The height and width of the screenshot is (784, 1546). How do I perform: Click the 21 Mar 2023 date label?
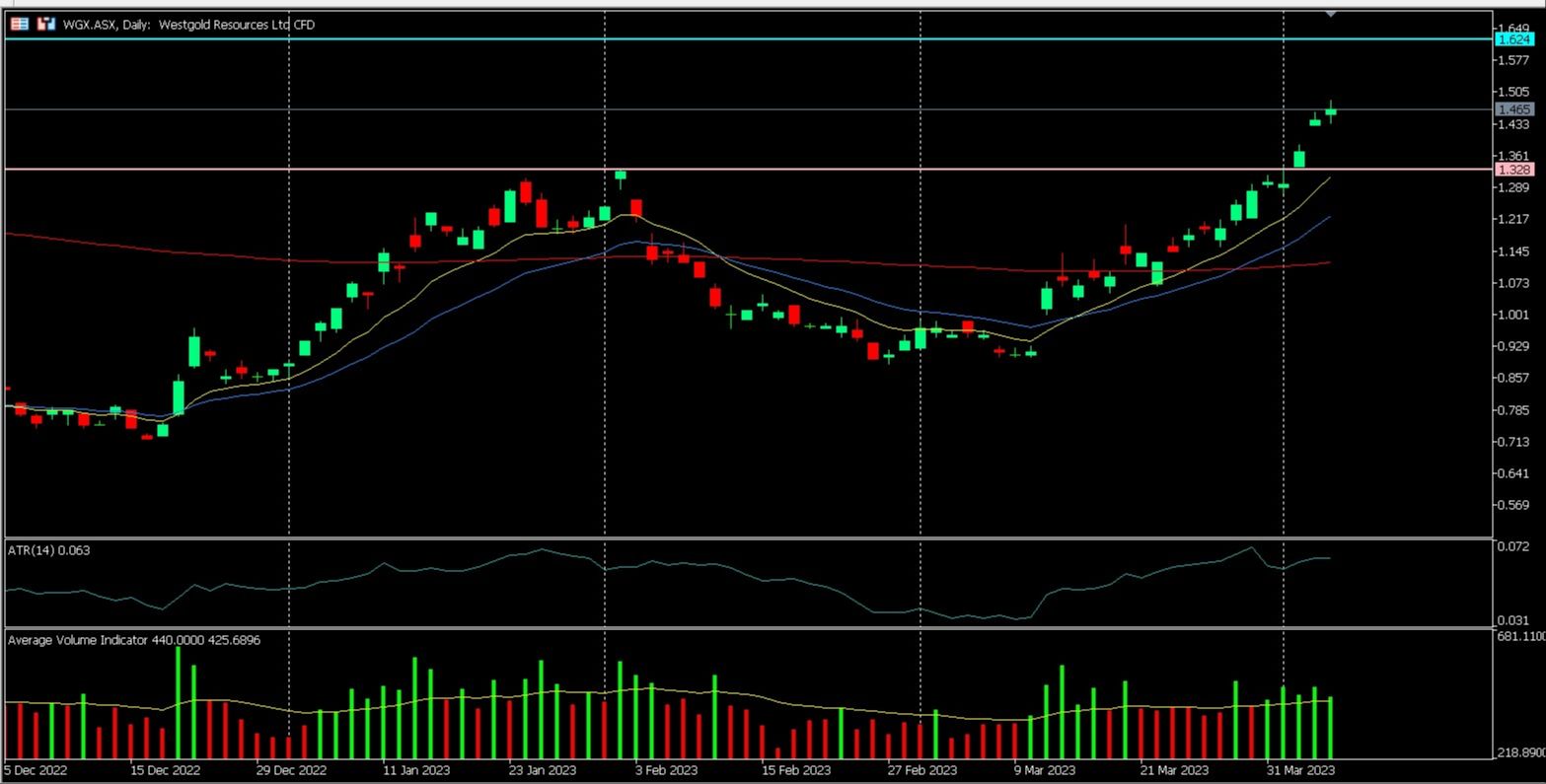[x=1174, y=770]
